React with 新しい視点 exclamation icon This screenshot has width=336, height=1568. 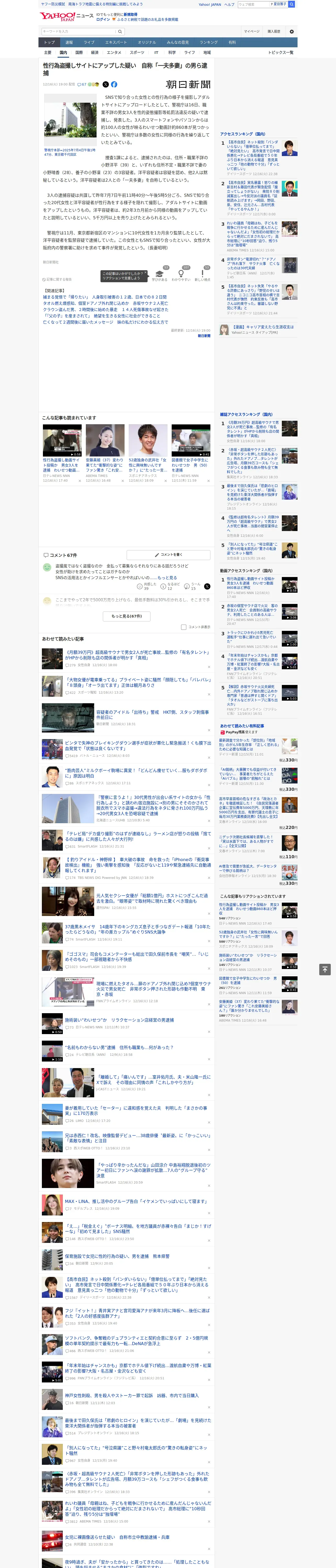coord(203,274)
